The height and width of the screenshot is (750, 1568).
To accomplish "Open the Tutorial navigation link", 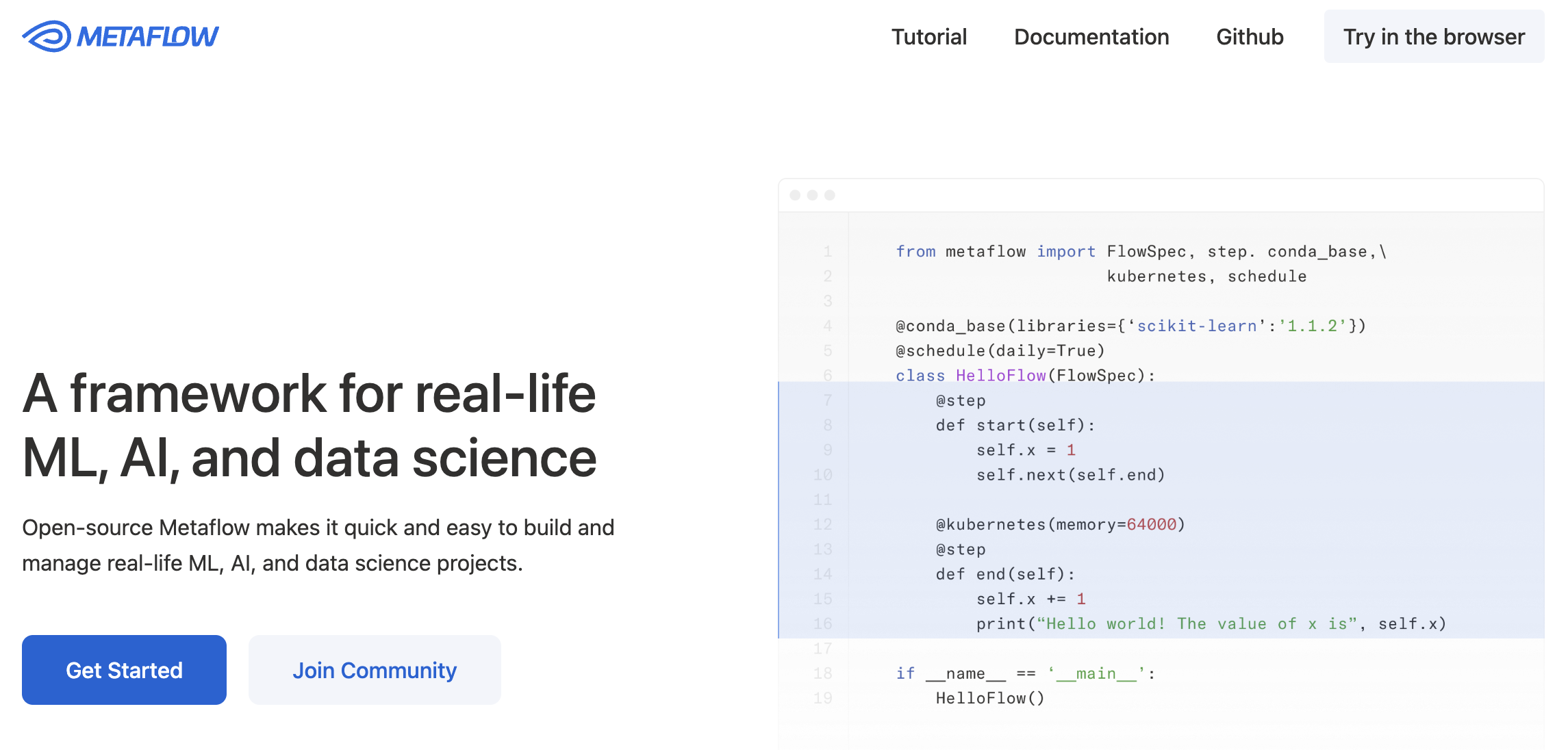I will point(928,37).
